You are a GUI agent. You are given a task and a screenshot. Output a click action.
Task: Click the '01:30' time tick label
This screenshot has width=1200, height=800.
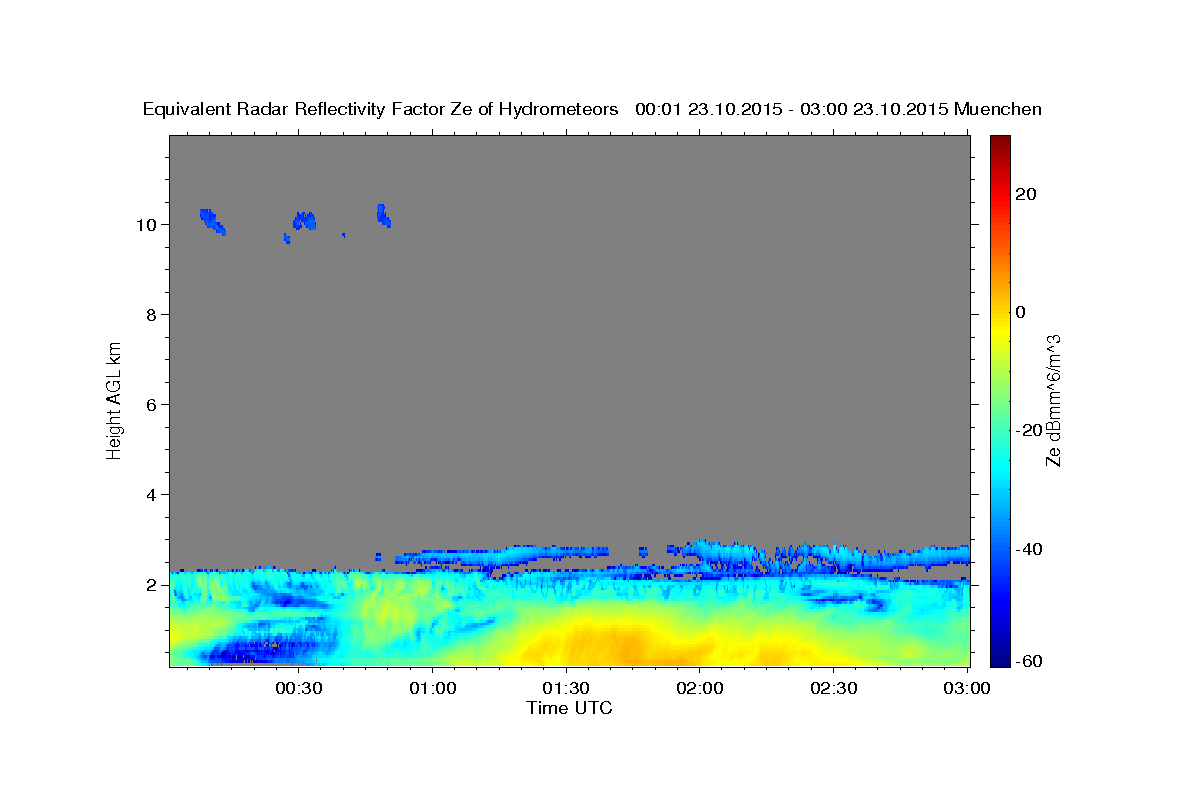tap(566, 688)
